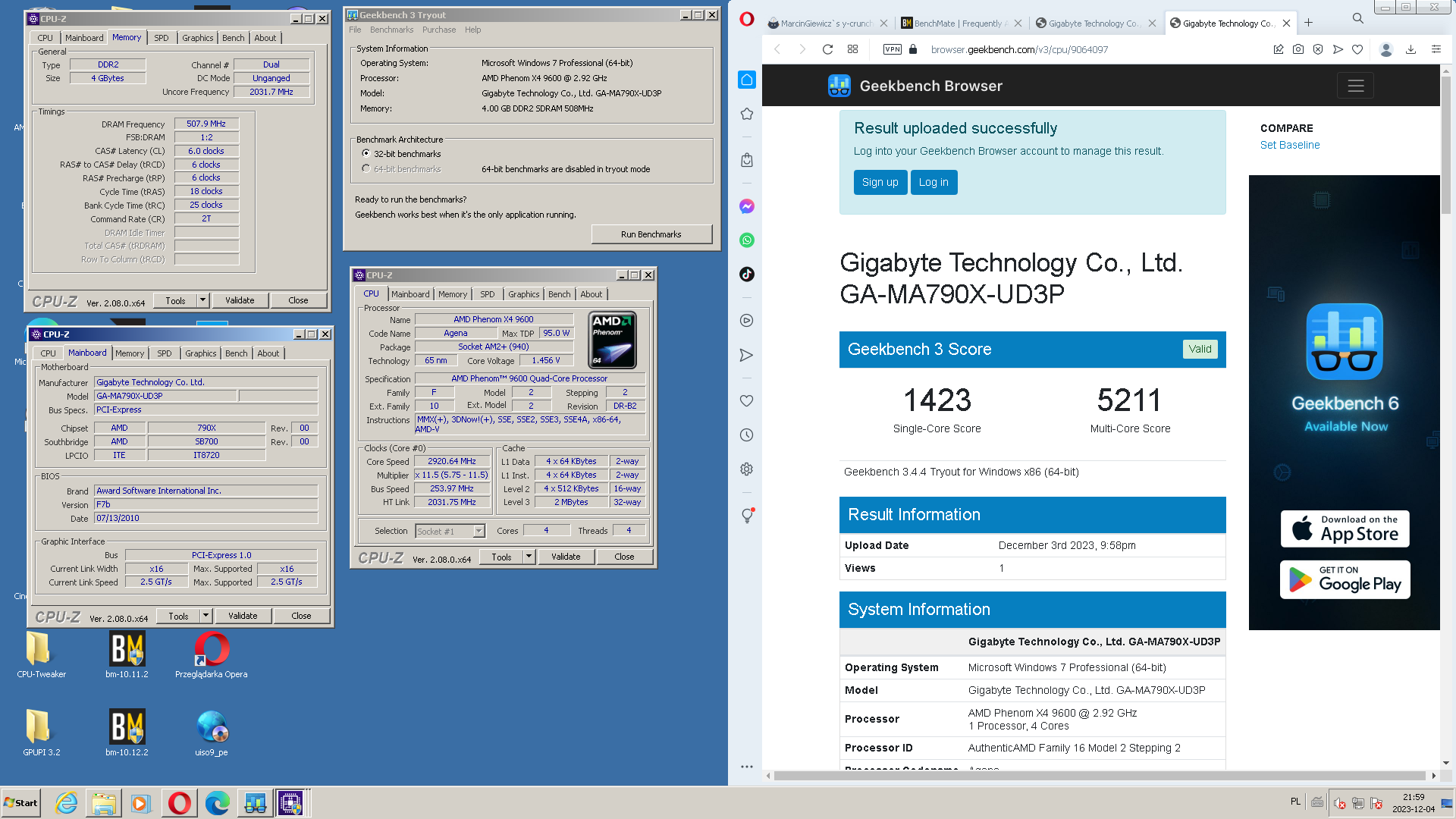Click the PL language indicator
The width and height of the screenshot is (1456, 819).
click(x=1295, y=802)
